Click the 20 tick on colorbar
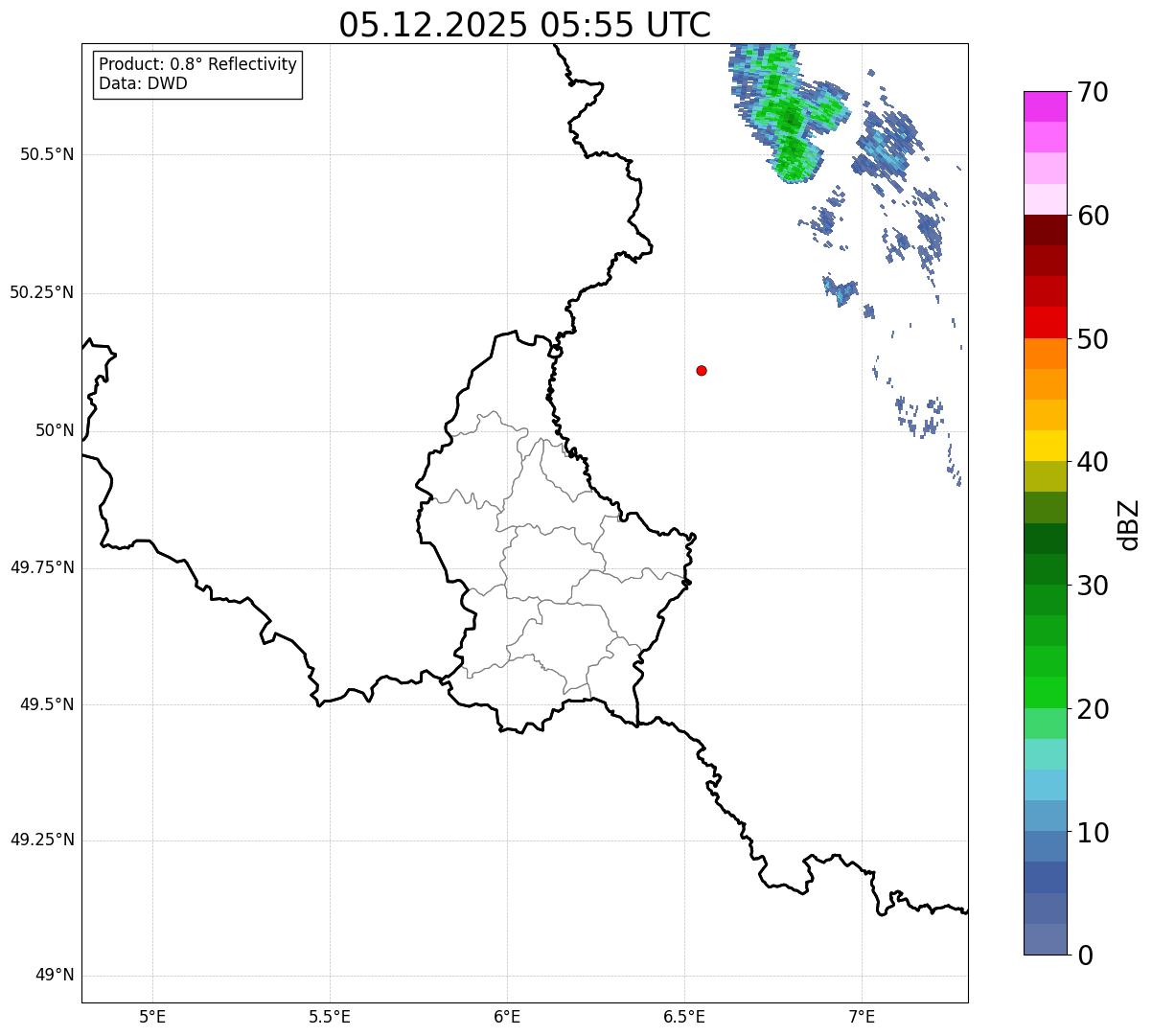Viewport: 1152px width, 1036px height. tap(1092, 709)
